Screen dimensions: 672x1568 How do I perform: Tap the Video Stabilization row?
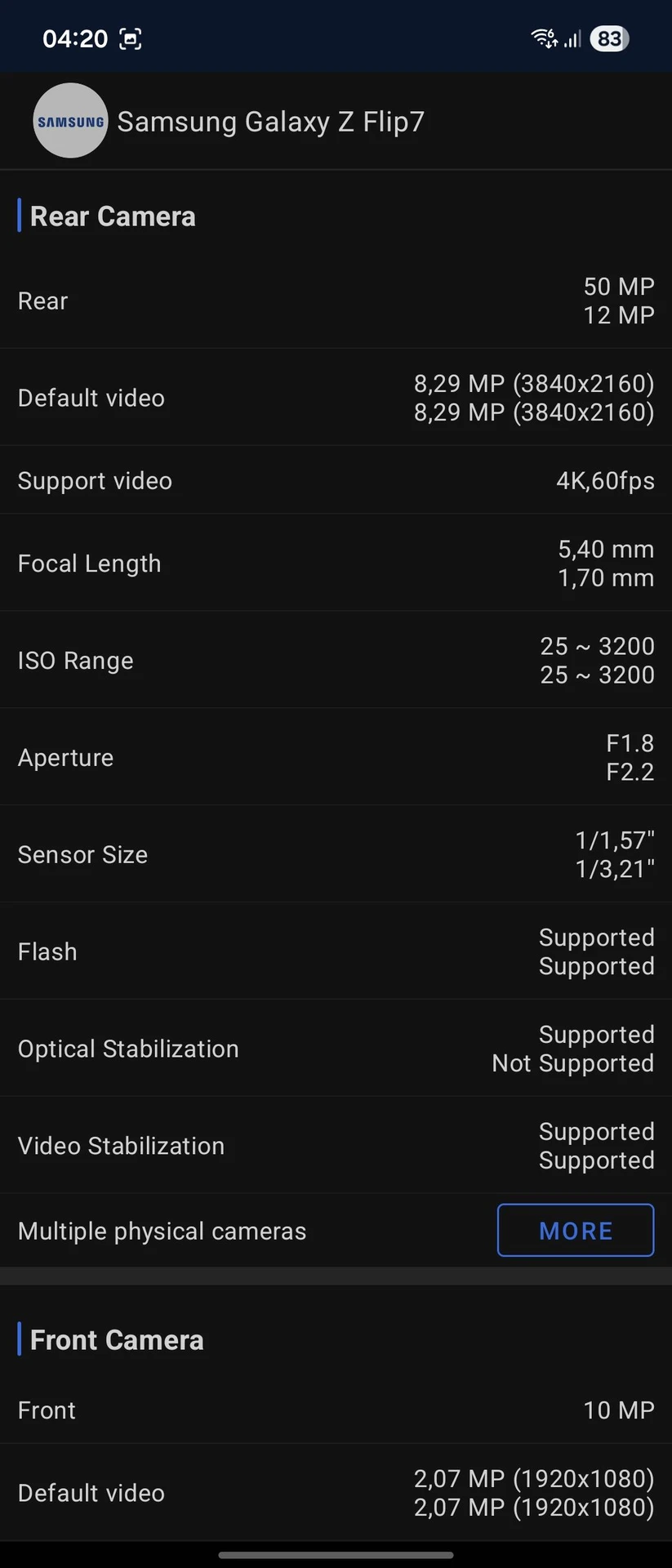point(336,1146)
